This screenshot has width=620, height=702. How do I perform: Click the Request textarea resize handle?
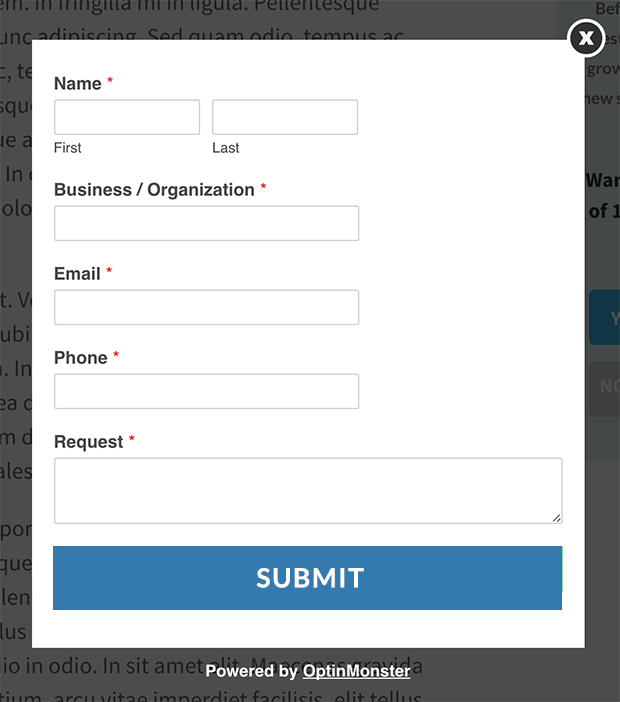click(556, 518)
